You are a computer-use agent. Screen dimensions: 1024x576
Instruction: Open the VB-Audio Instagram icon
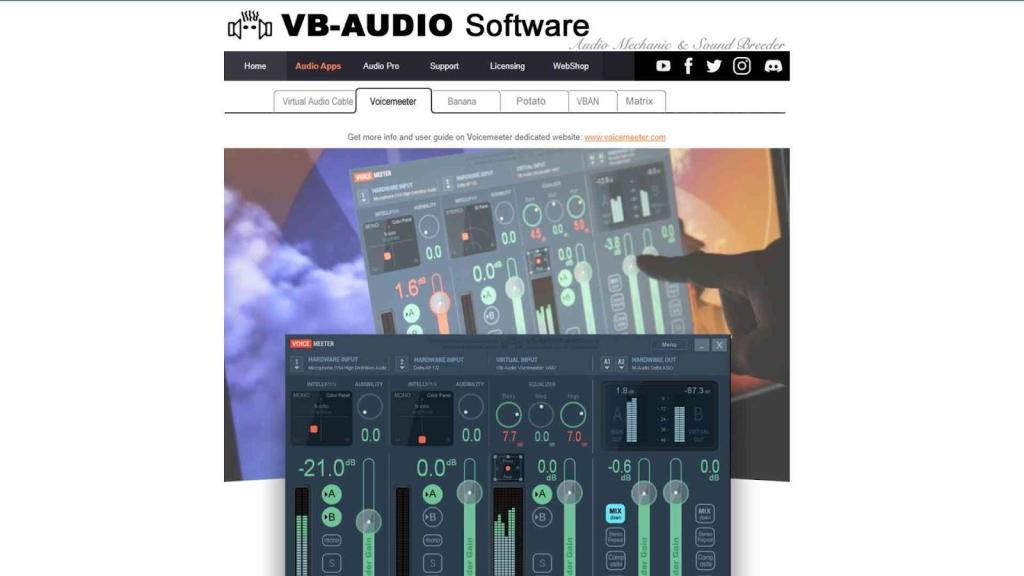click(742, 66)
